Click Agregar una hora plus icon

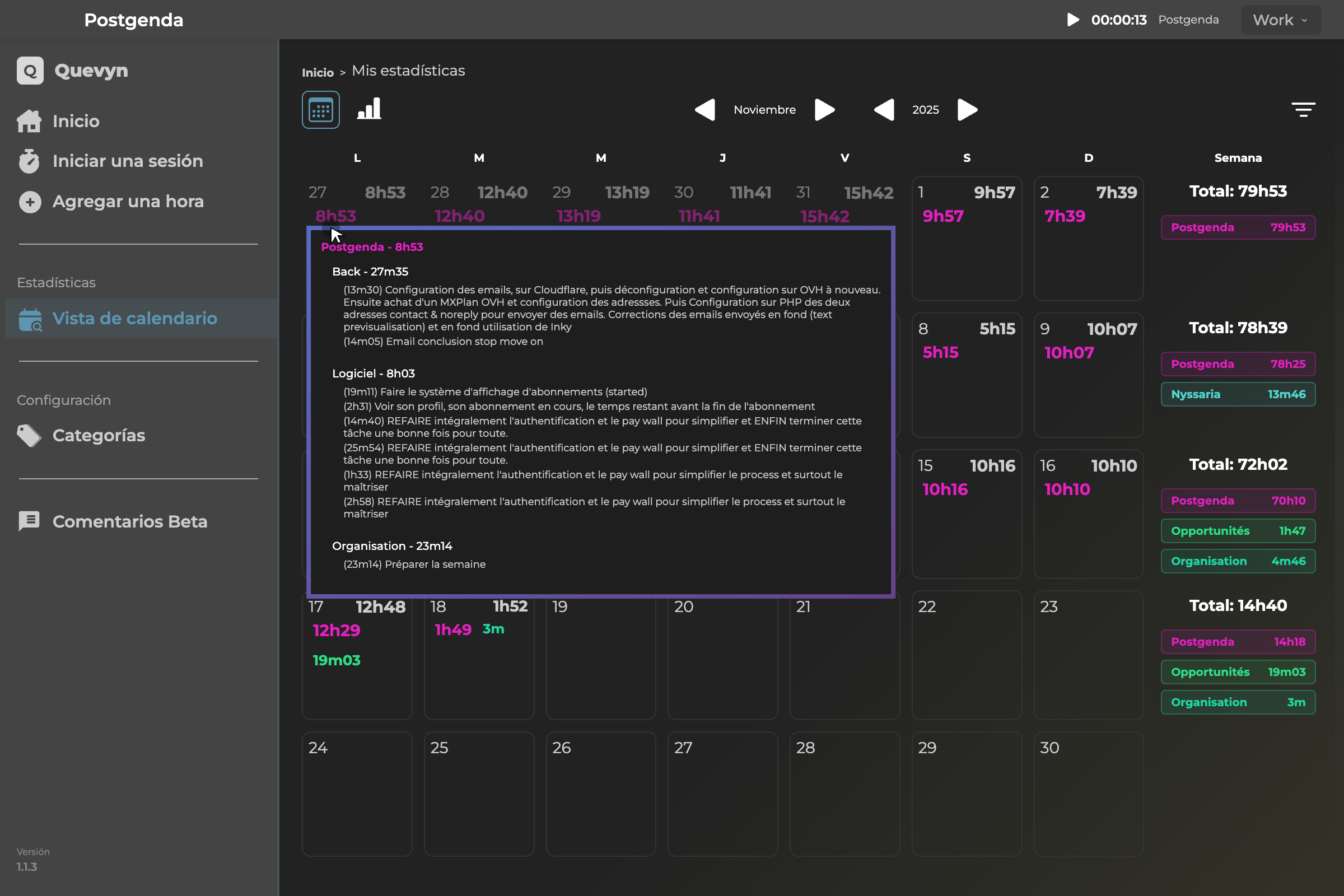pos(30,202)
